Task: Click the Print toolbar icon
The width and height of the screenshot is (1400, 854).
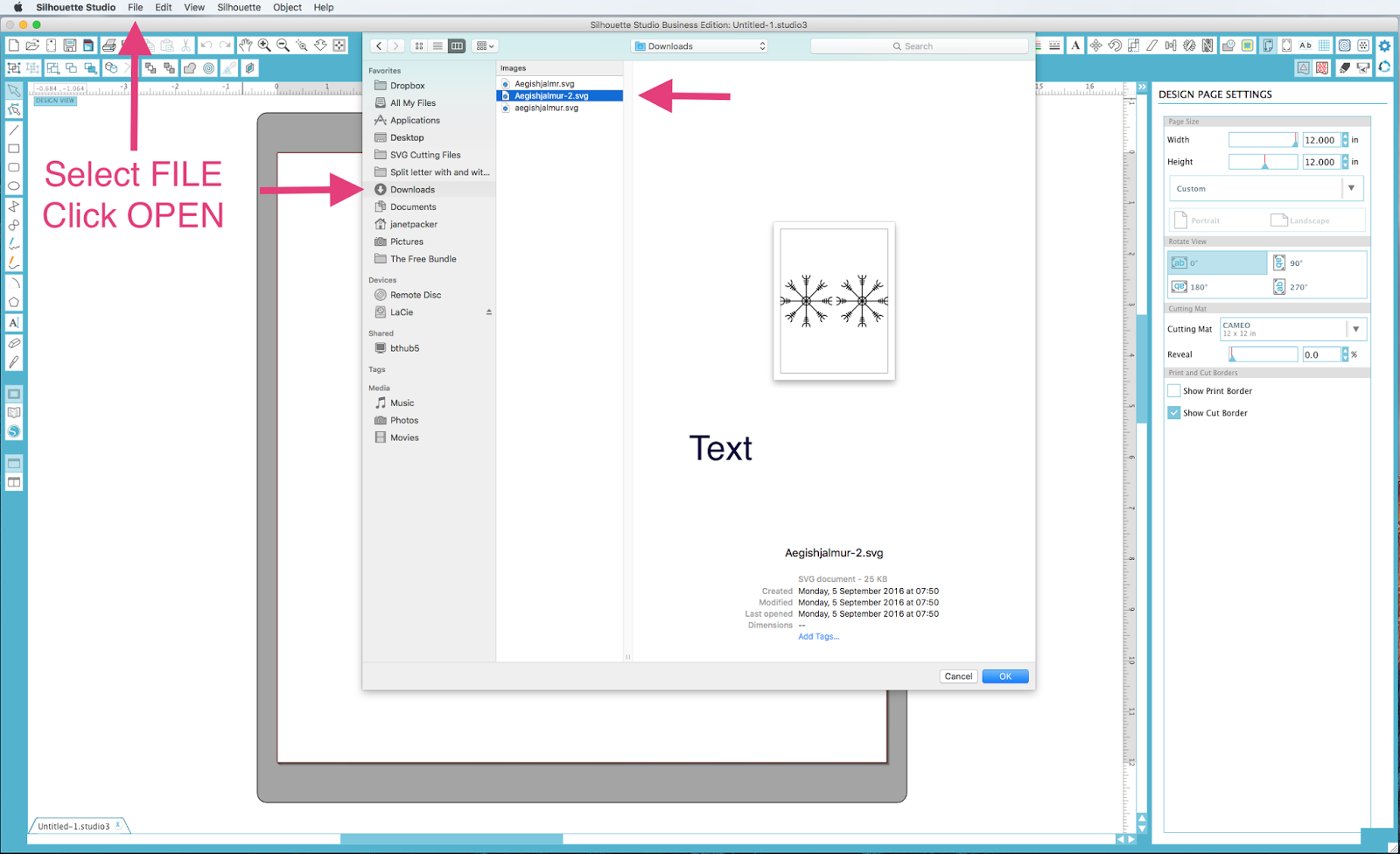Action: (108, 45)
